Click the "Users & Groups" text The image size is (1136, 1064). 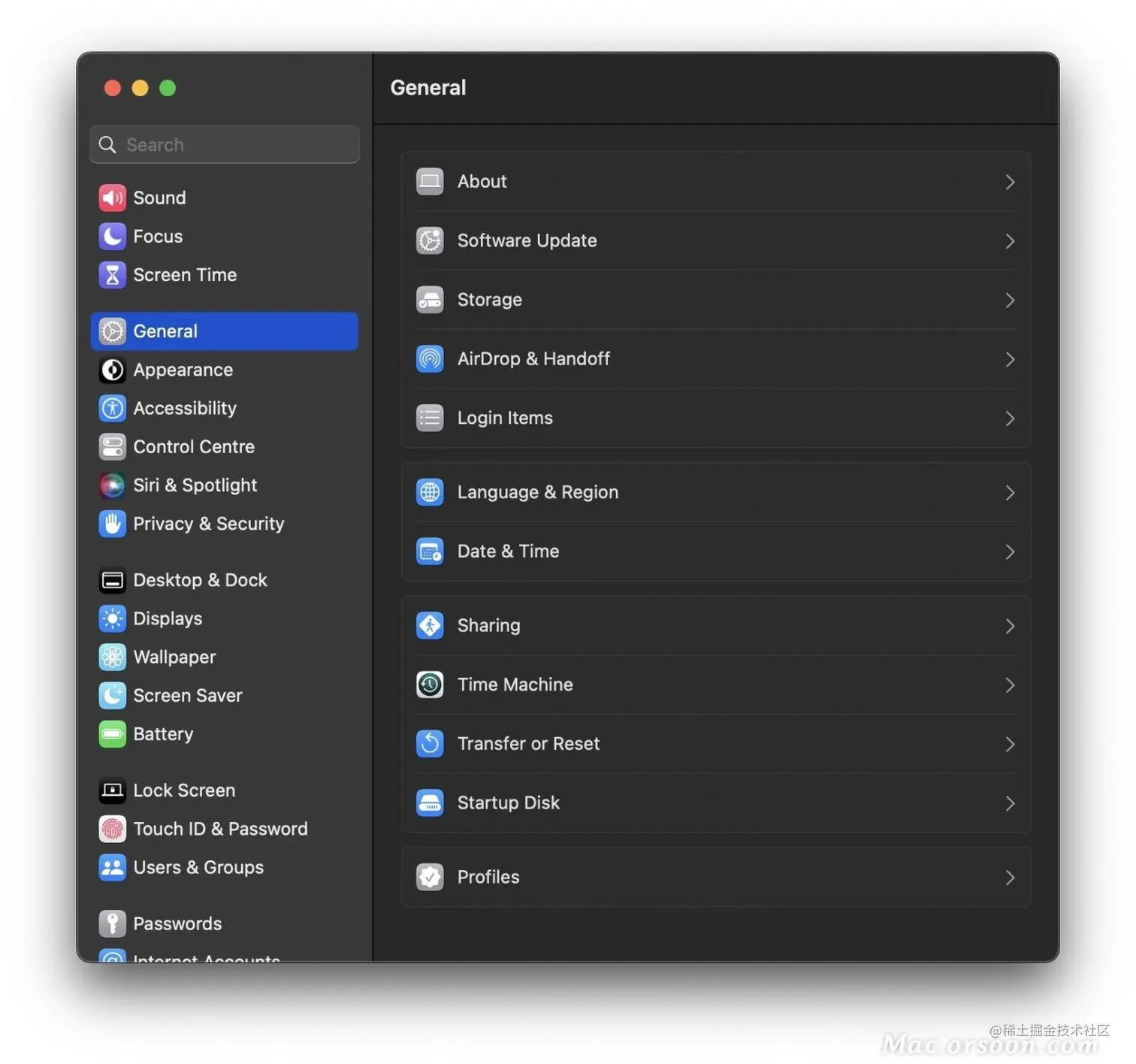198,867
